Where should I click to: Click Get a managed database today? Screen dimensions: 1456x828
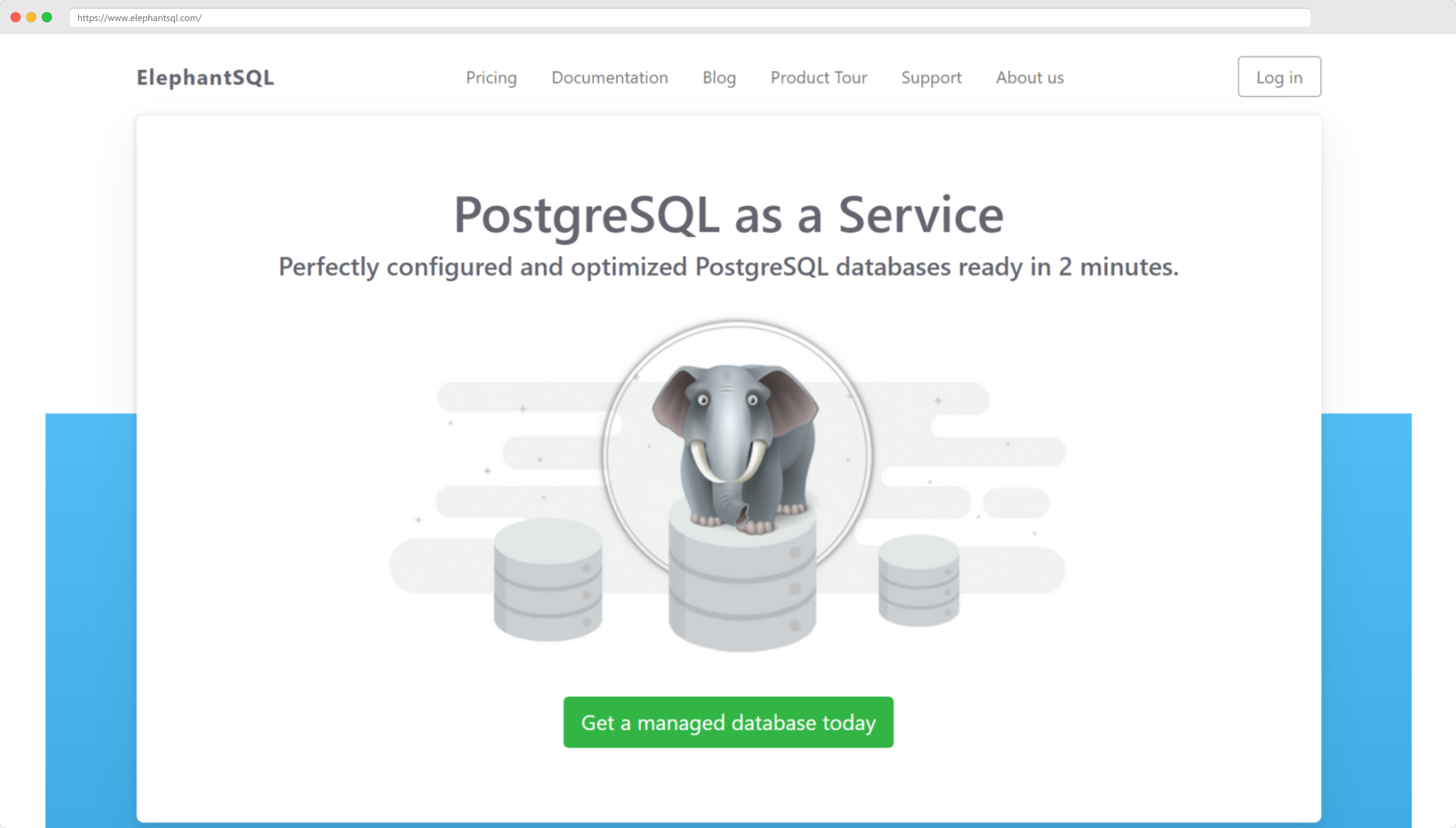(x=728, y=722)
